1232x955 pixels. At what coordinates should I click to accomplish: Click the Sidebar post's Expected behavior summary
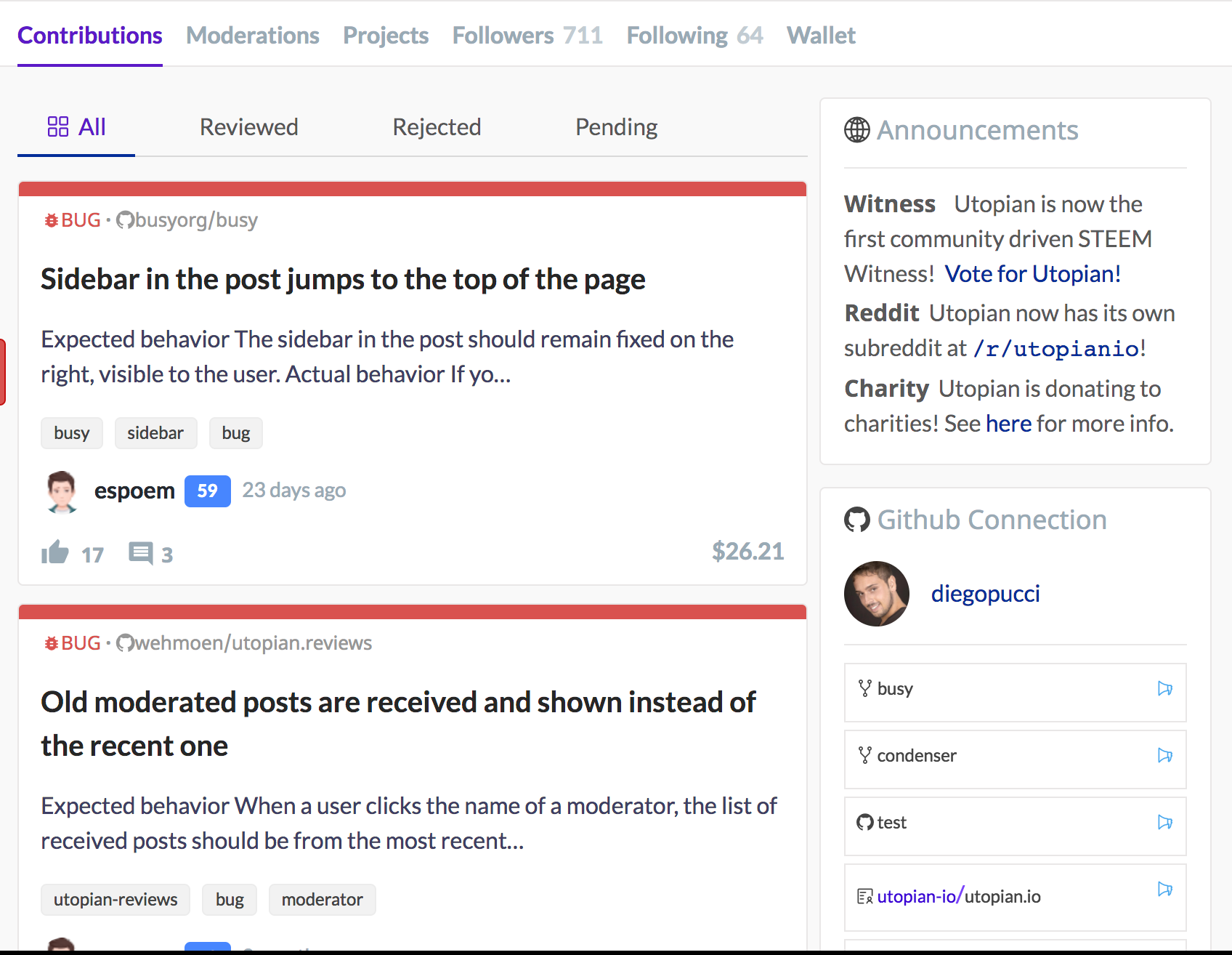pos(387,357)
